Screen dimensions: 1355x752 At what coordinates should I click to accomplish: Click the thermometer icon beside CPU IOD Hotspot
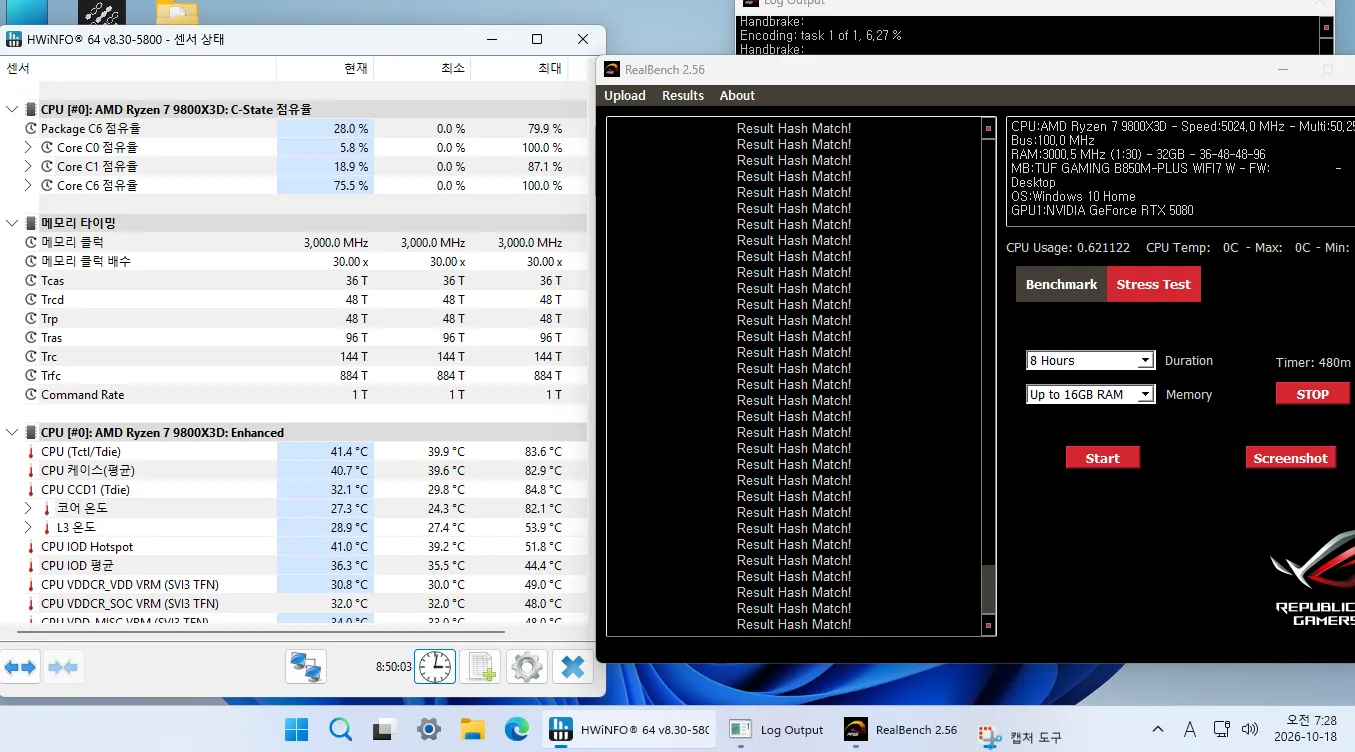31,547
